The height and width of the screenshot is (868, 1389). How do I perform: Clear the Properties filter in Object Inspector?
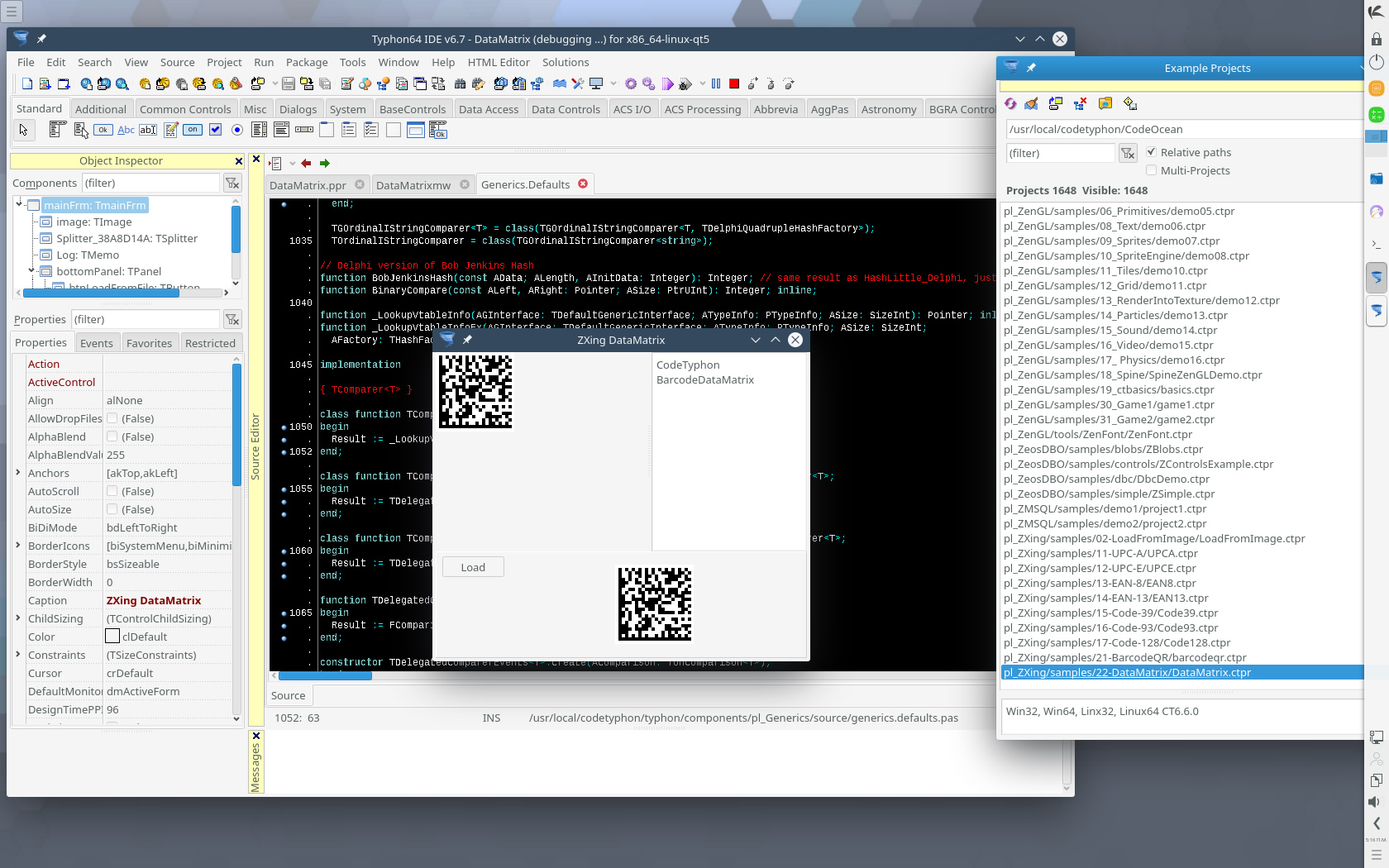232,319
